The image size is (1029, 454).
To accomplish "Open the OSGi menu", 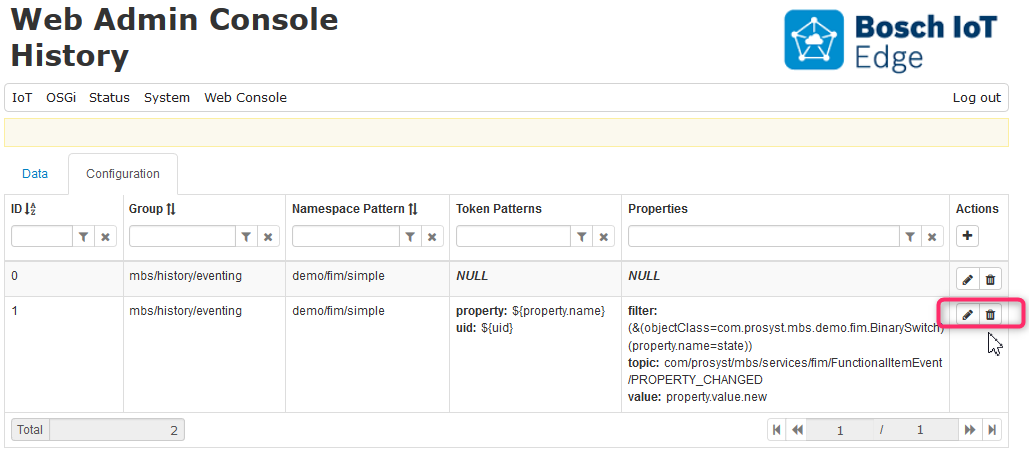I will (x=61, y=98).
